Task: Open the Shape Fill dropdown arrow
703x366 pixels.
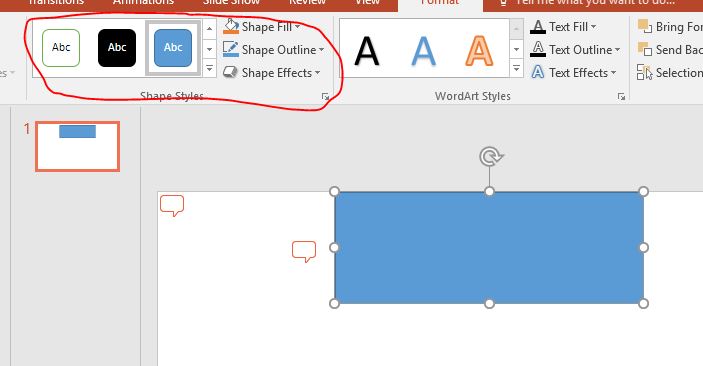Action: click(297, 27)
